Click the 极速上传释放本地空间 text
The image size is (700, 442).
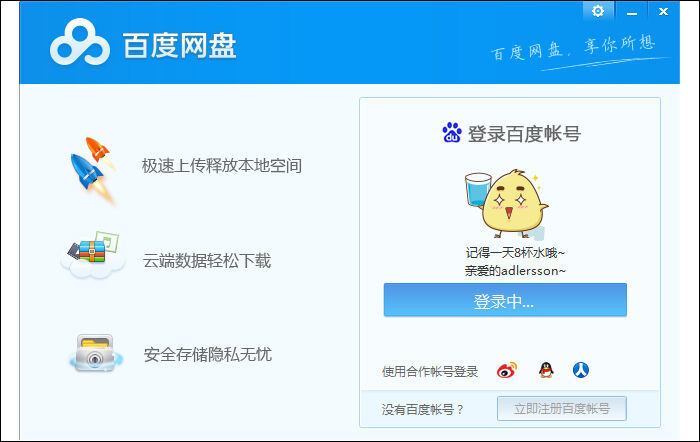click(x=222, y=166)
